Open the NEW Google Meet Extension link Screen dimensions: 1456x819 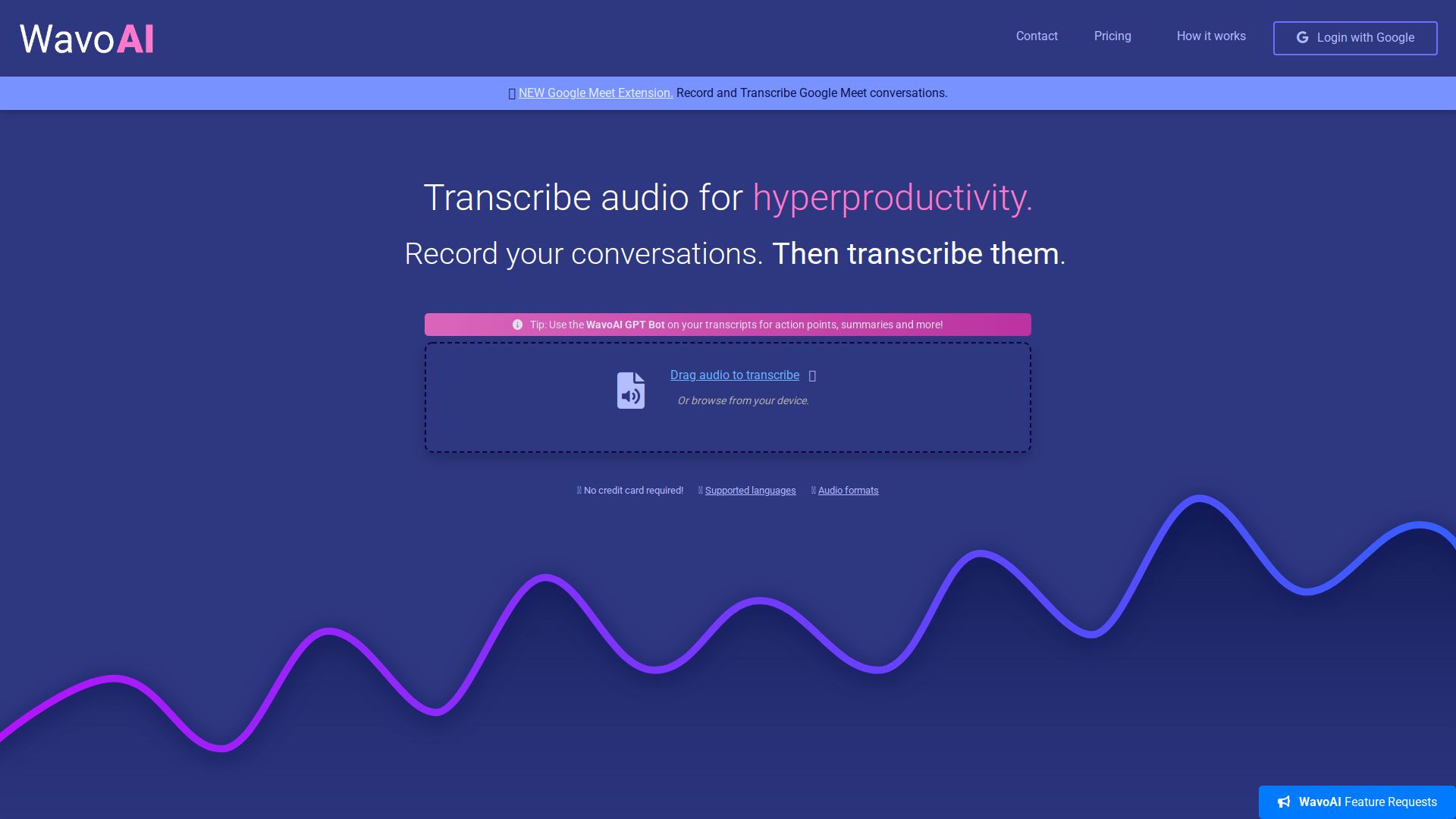[x=595, y=93]
